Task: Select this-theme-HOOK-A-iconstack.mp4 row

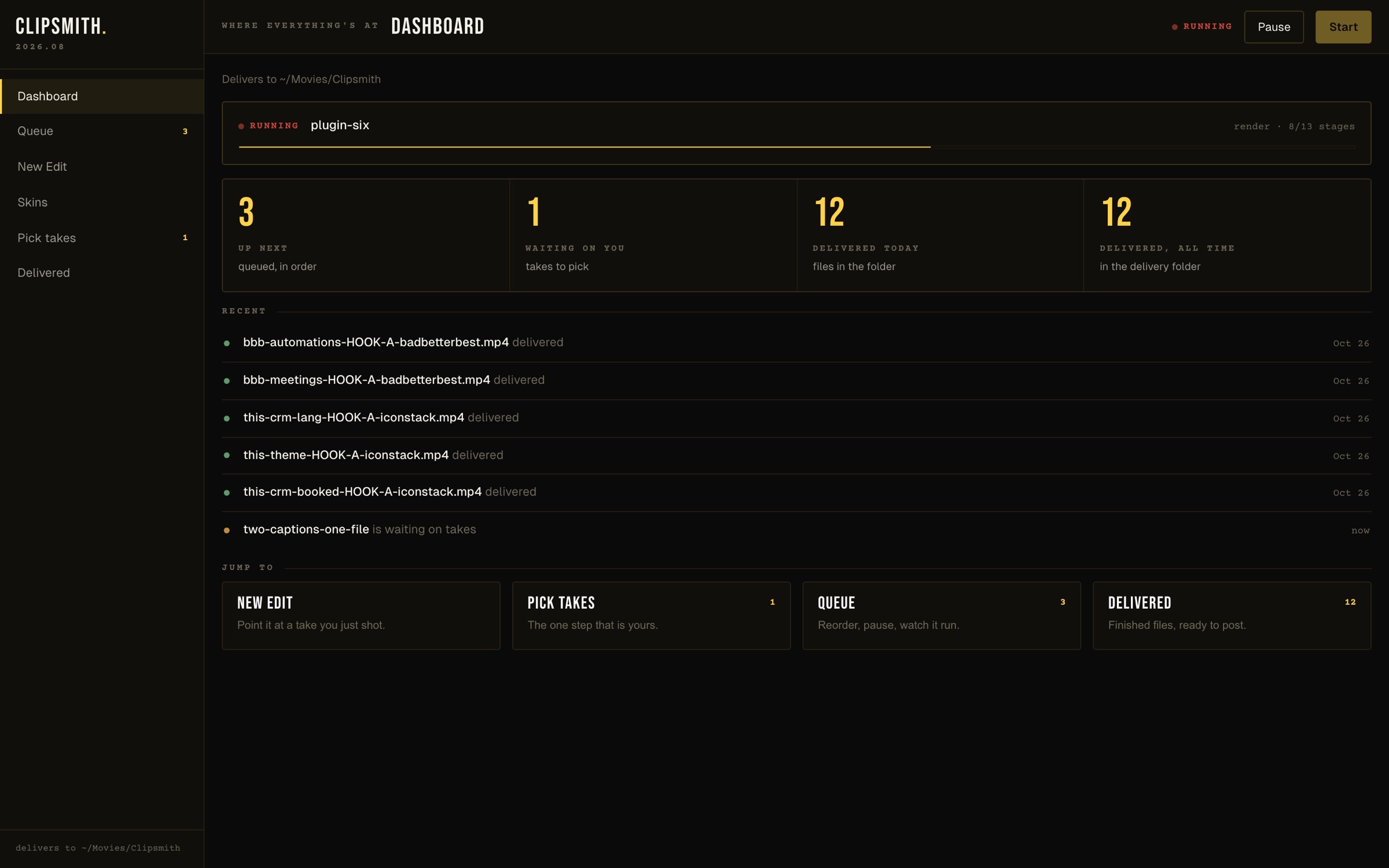Action: coord(796,455)
